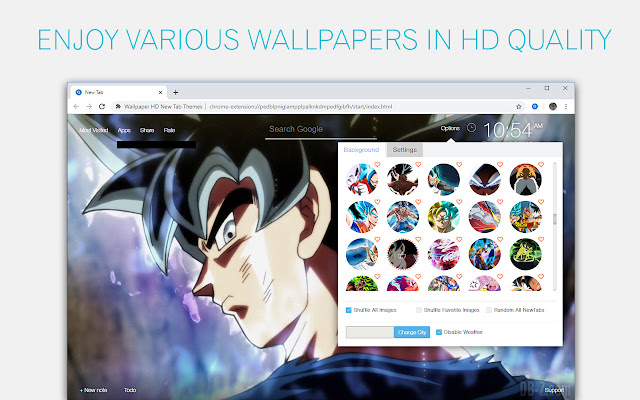Click the wallpaper list scrollbar handle
The height and width of the screenshot is (400, 640).
click(555, 219)
